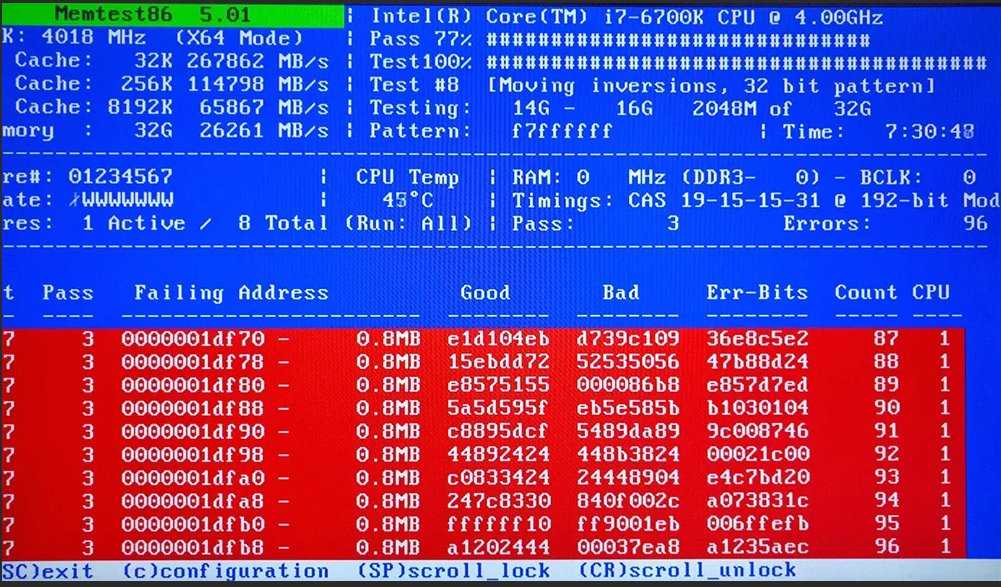Screen dimensions: 1001x587
Task: Click the (SP)scroll_lock option
Action: tap(448, 572)
